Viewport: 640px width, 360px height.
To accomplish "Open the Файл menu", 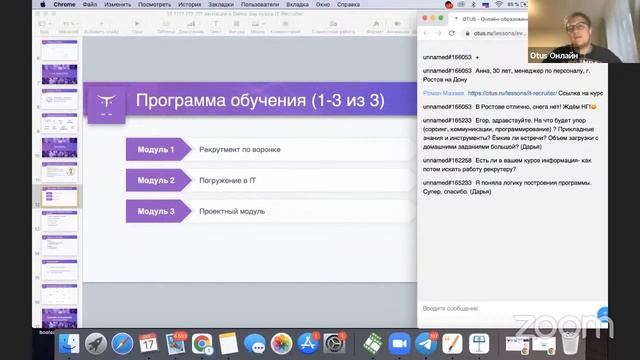I will pos(90,4).
